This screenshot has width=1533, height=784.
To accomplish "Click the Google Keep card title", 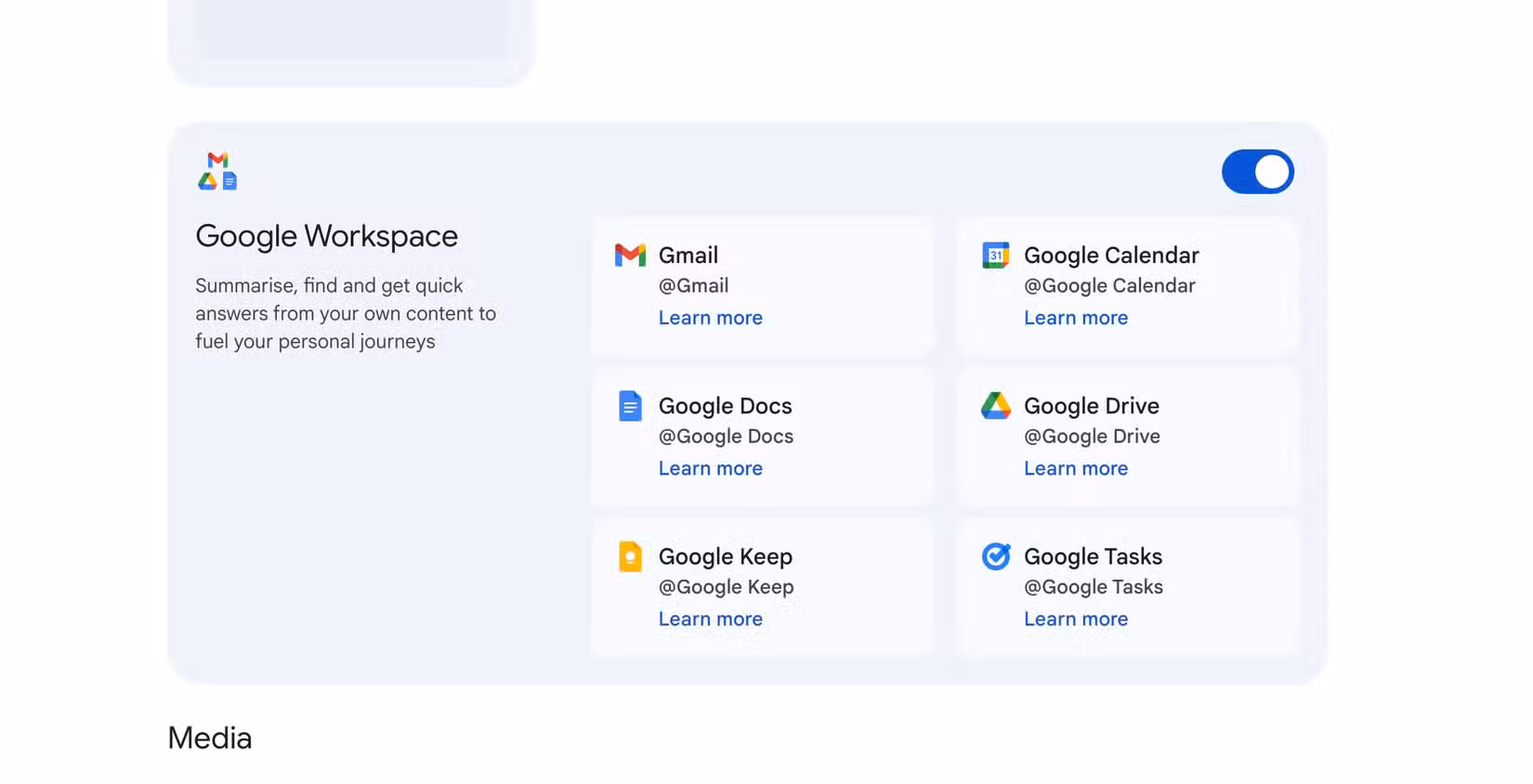I will tap(726, 556).
